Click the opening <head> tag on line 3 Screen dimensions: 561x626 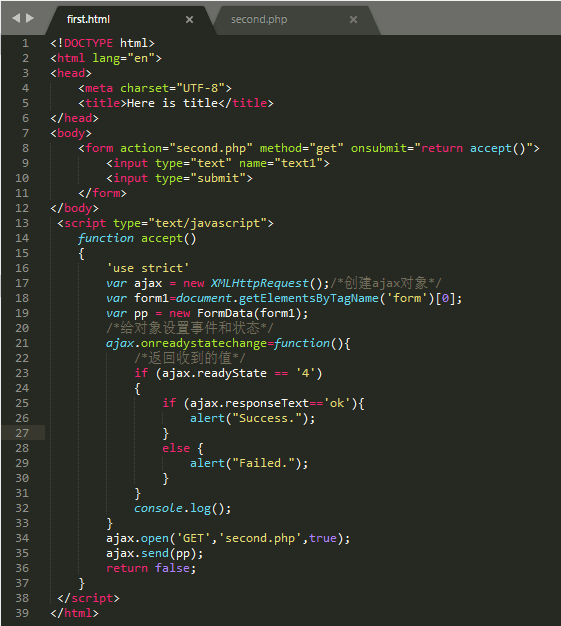pyautogui.click(x=71, y=73)
